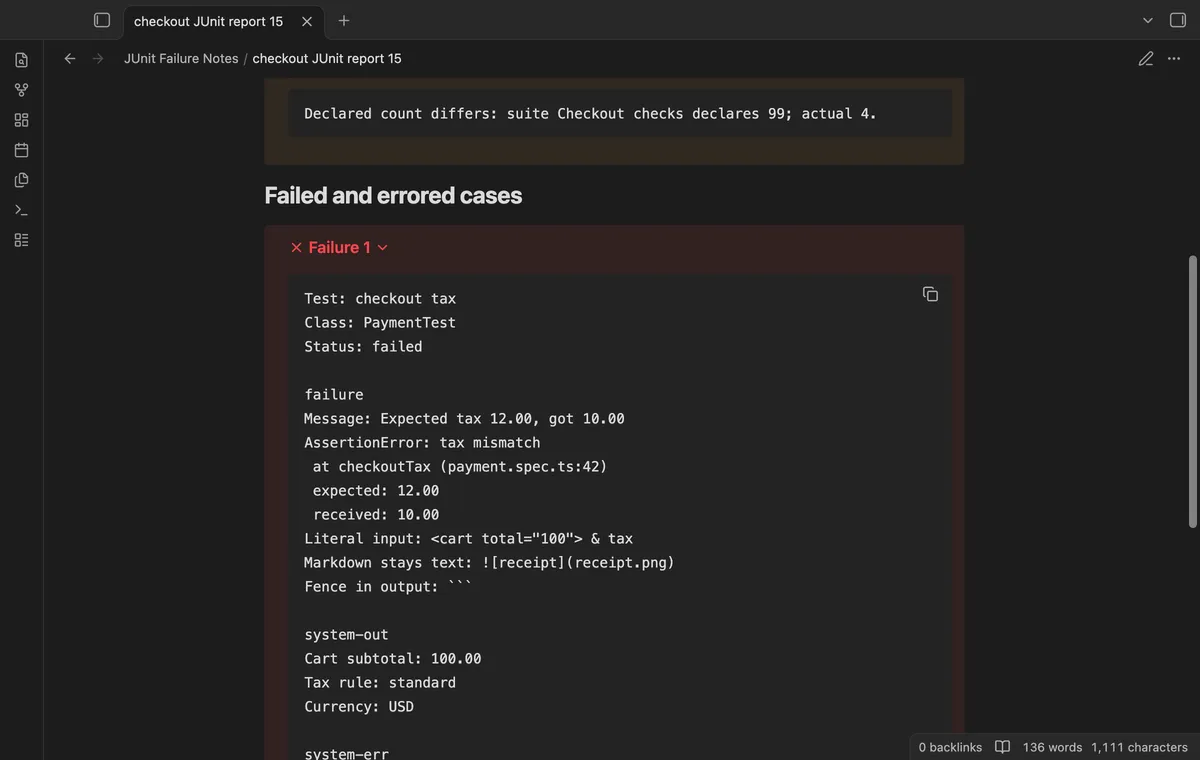Click the standalone 'failure' line
The image size is (1200, 760).
tap(334, 395)
